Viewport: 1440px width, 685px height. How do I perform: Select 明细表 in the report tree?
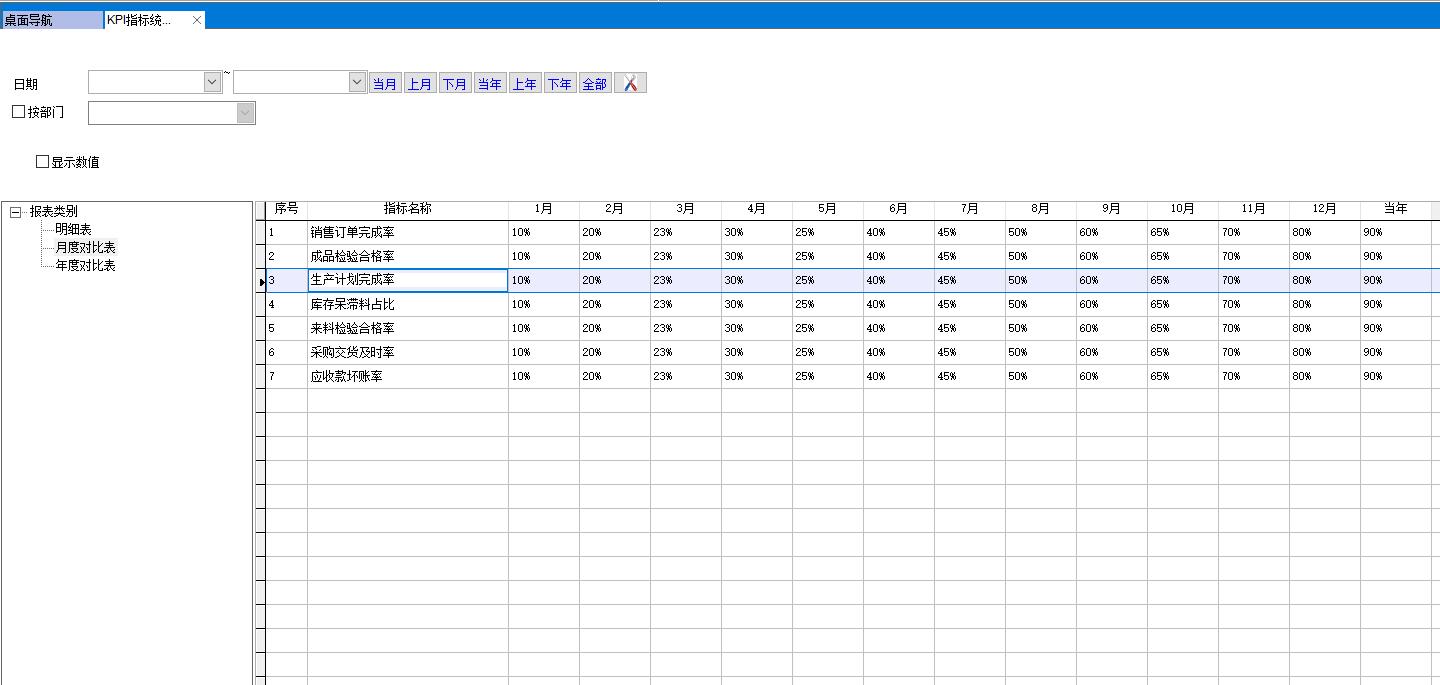[73, 229]
